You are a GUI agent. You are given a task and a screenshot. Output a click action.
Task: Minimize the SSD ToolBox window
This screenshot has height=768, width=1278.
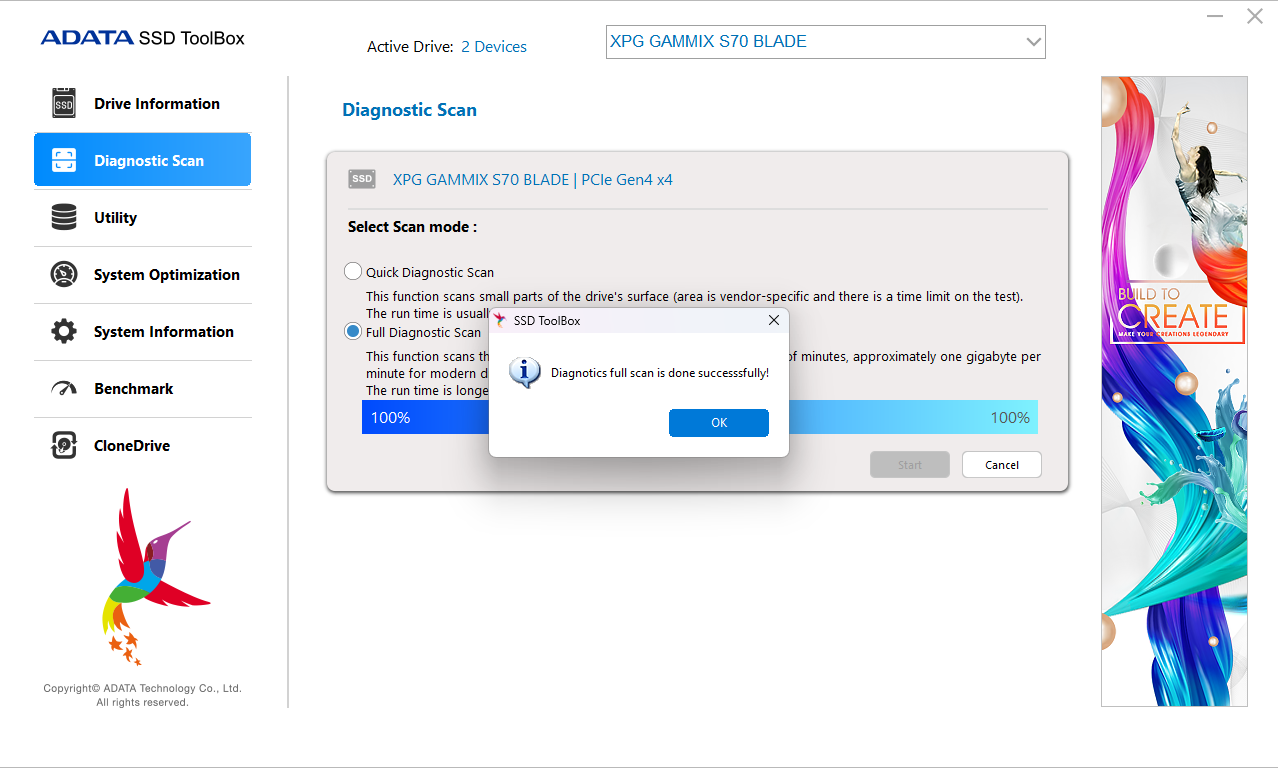tap(1214, 16)
